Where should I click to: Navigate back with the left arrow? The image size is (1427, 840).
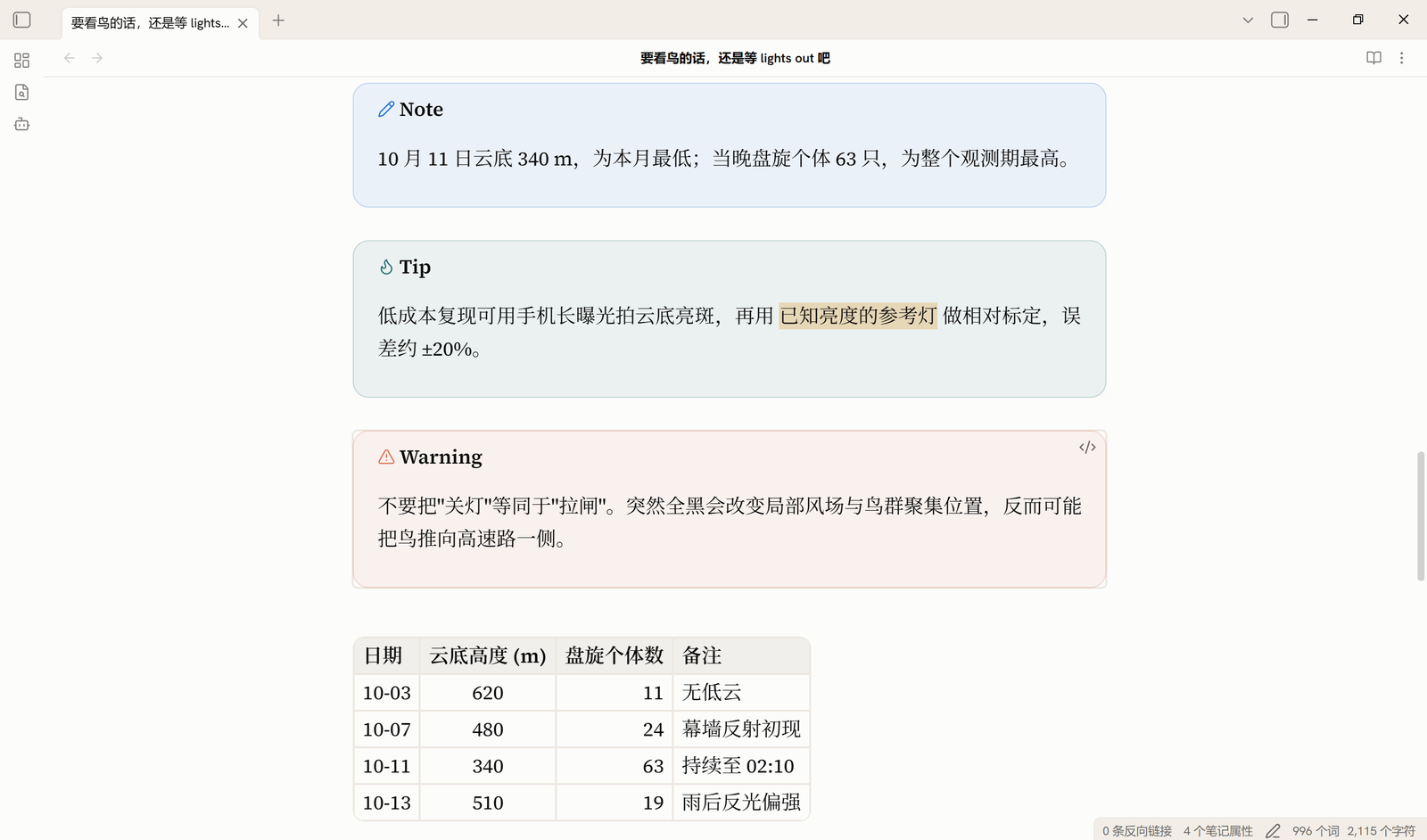(70, 58)
